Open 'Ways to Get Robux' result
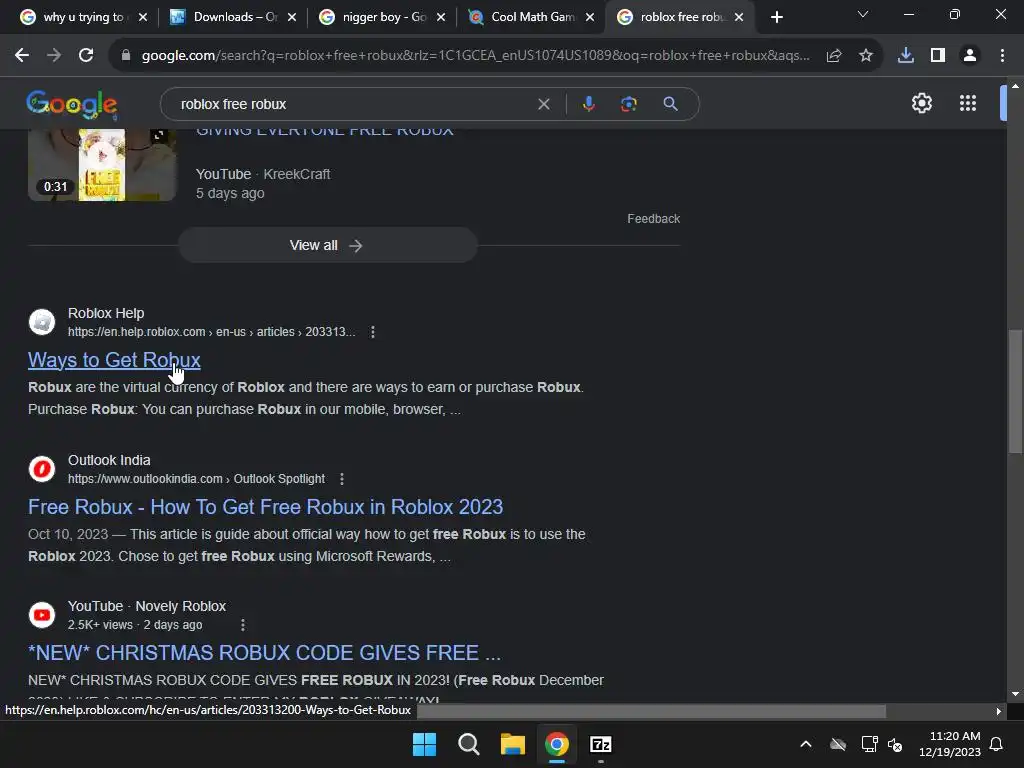The height and width of the screenshot is (768, 1024). pos(114,360)
